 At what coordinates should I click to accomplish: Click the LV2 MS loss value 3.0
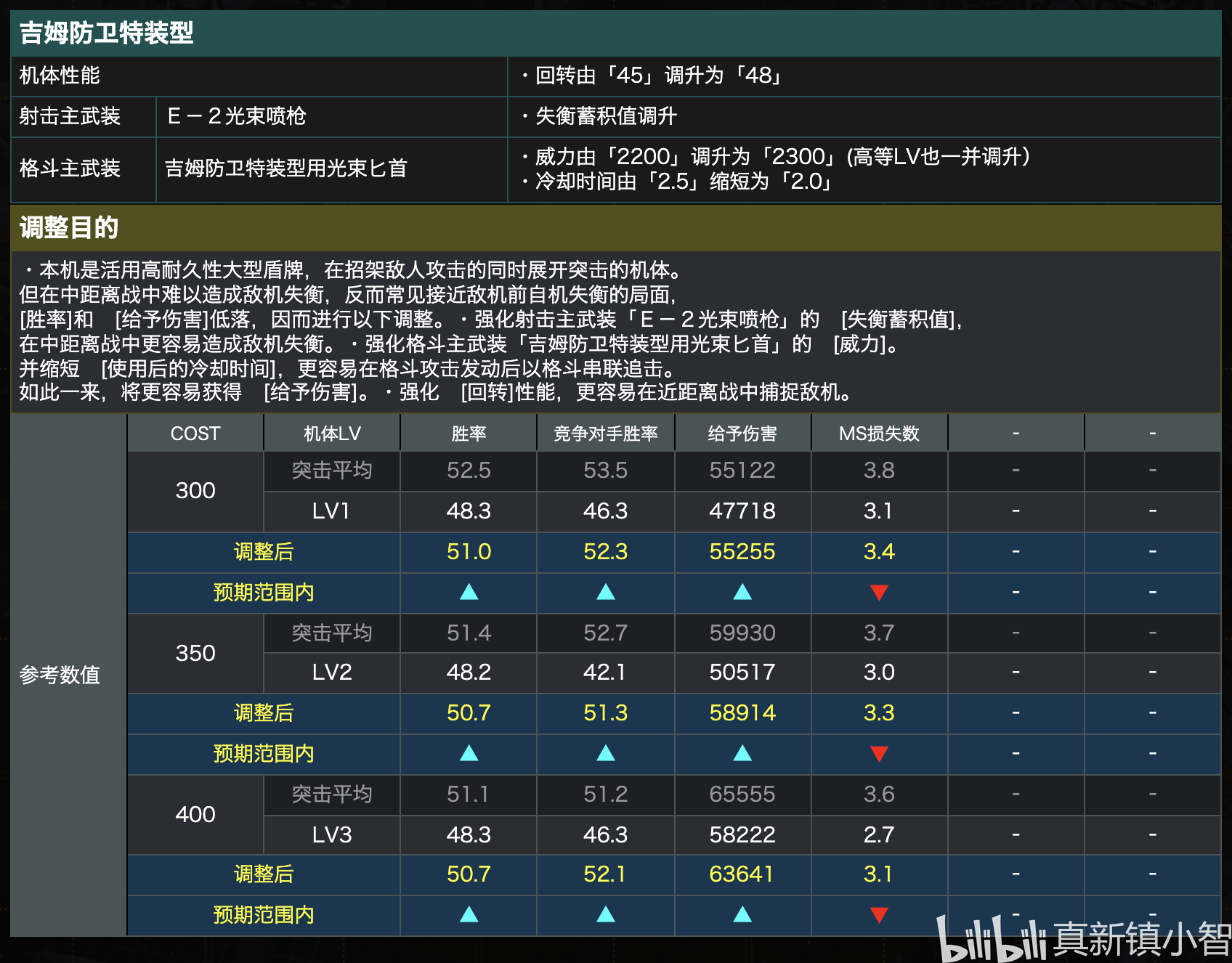[879, 672]
